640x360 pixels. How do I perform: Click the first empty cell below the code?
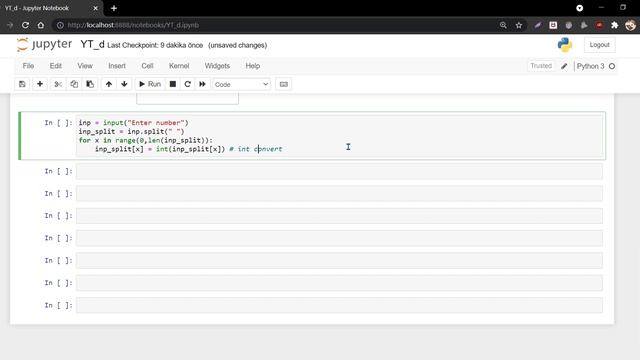click(339, 171)
